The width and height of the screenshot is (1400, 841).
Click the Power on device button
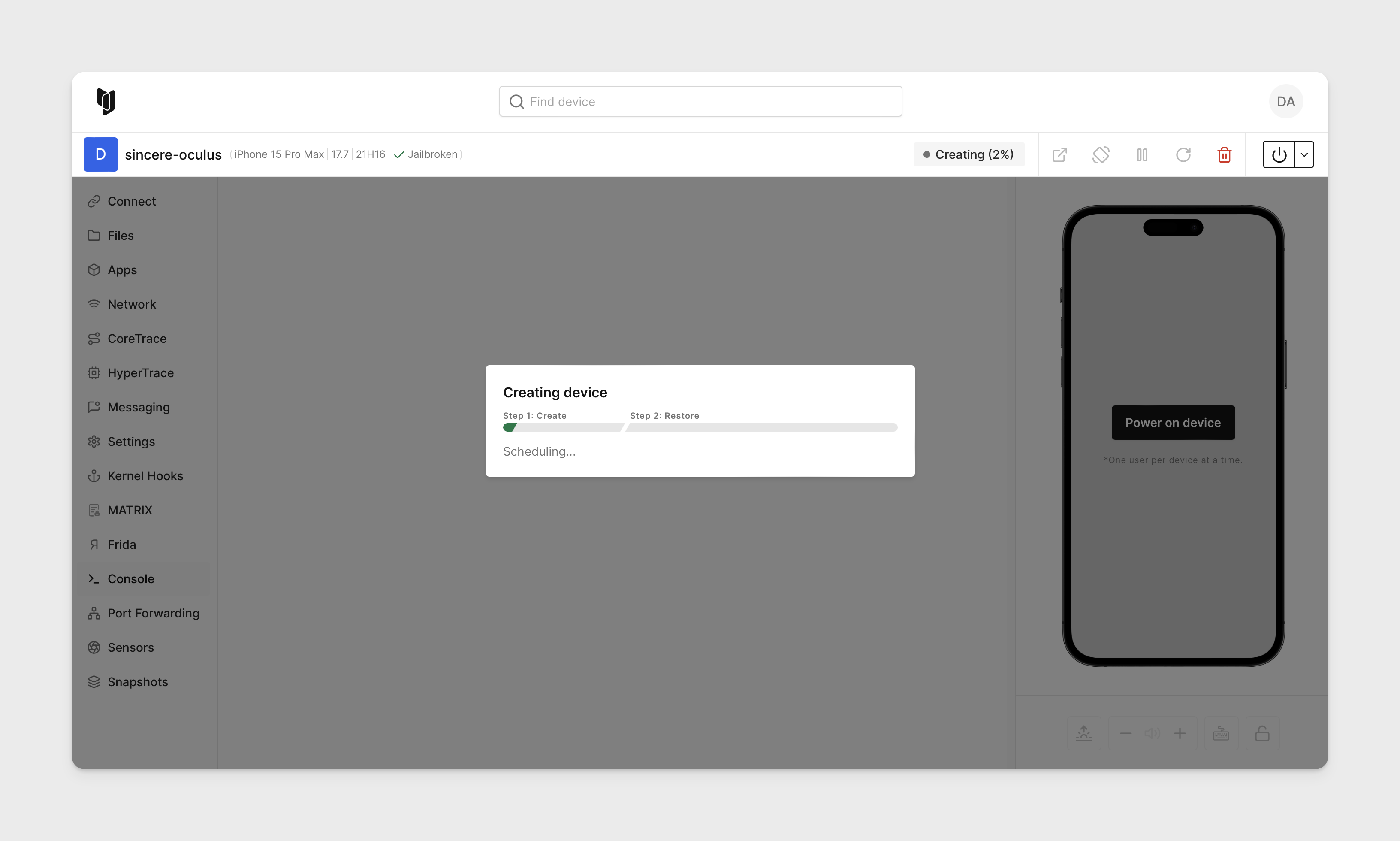point(1173,422)
